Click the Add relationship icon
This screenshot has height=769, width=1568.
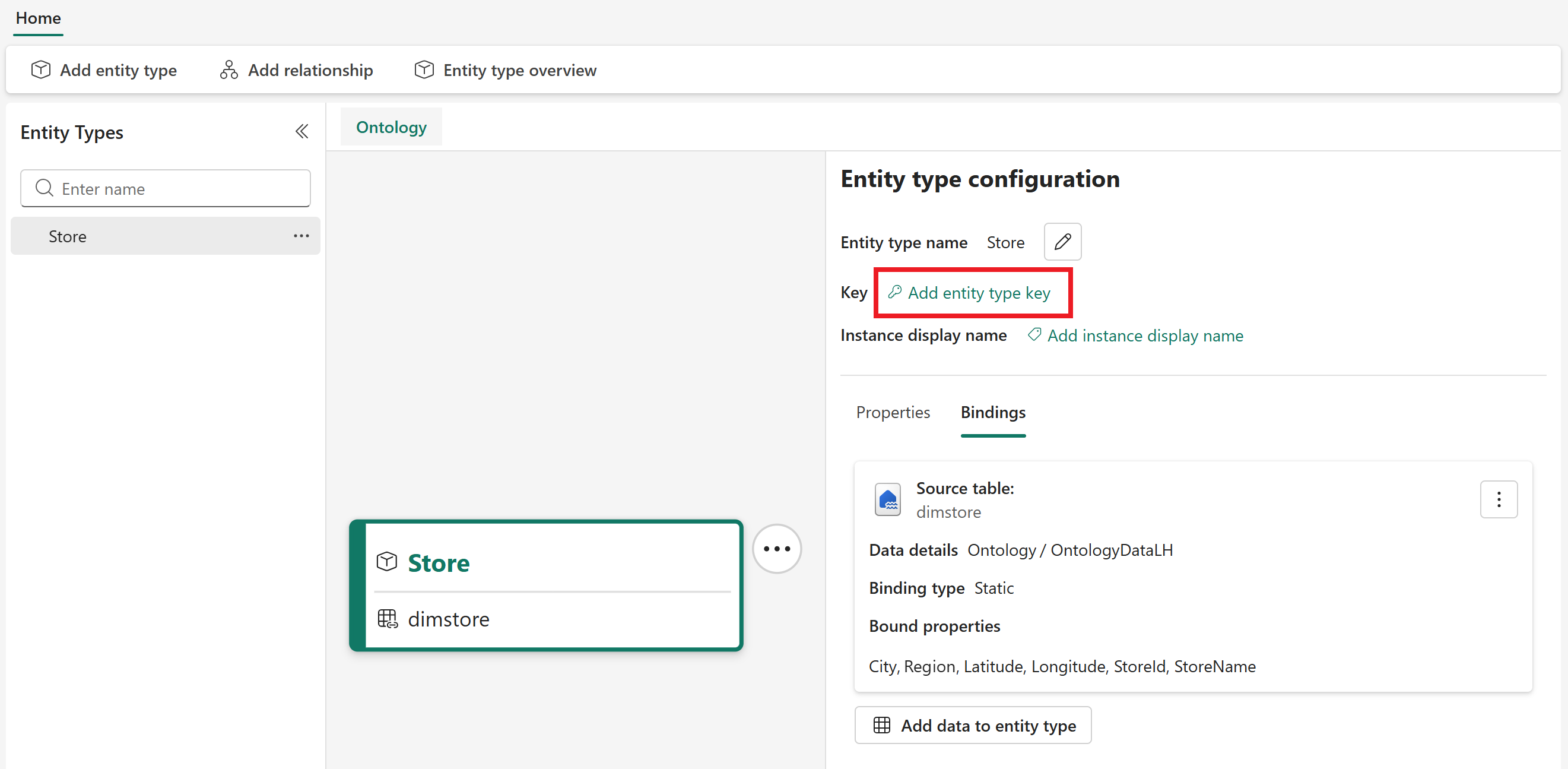pos(228,69)
